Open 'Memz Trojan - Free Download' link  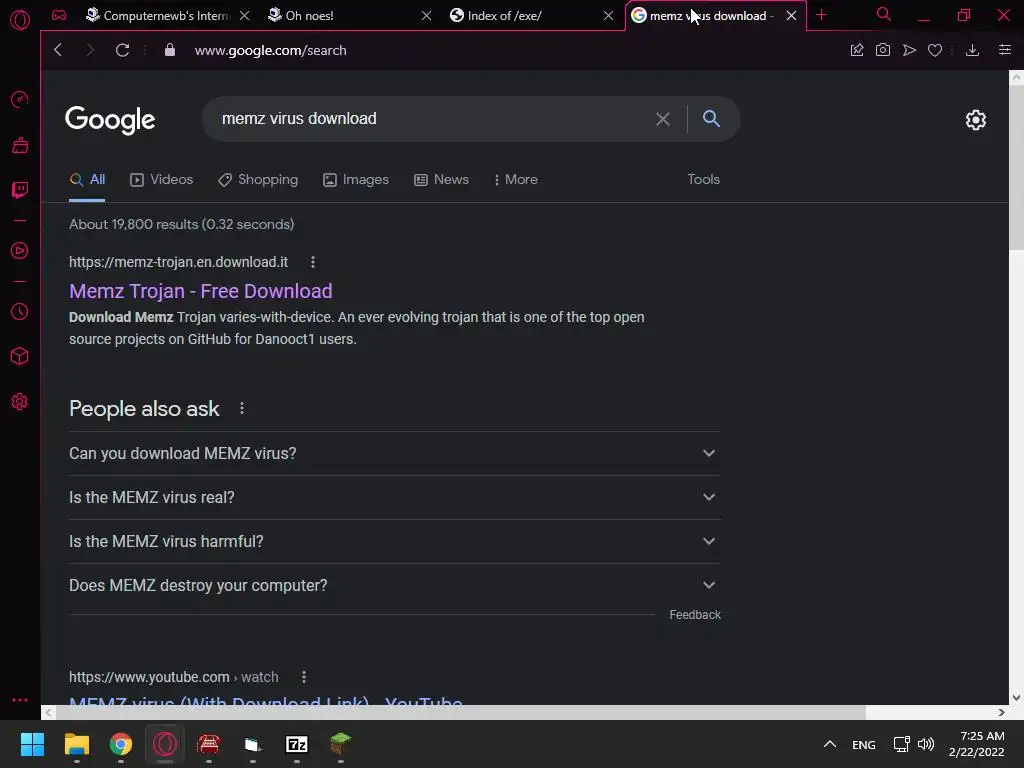200,291
